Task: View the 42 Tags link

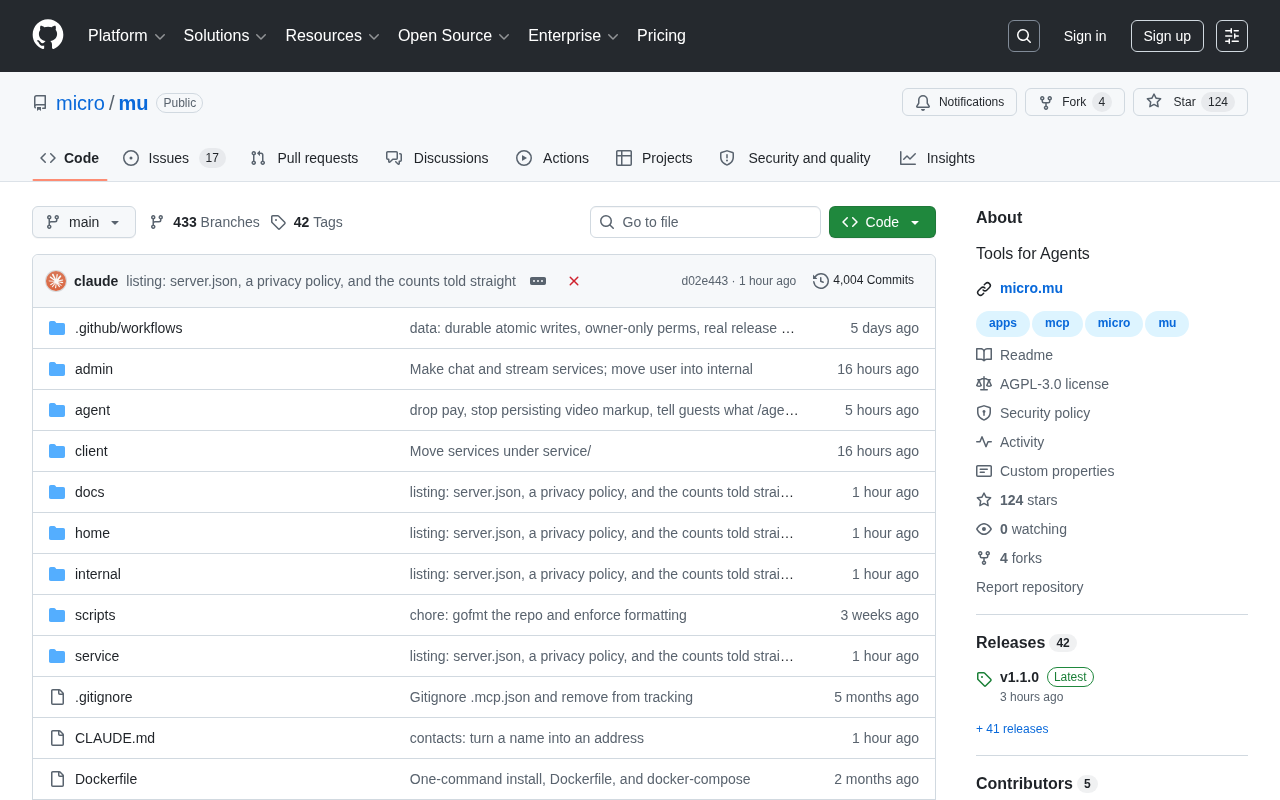Action: click(307, 222)
